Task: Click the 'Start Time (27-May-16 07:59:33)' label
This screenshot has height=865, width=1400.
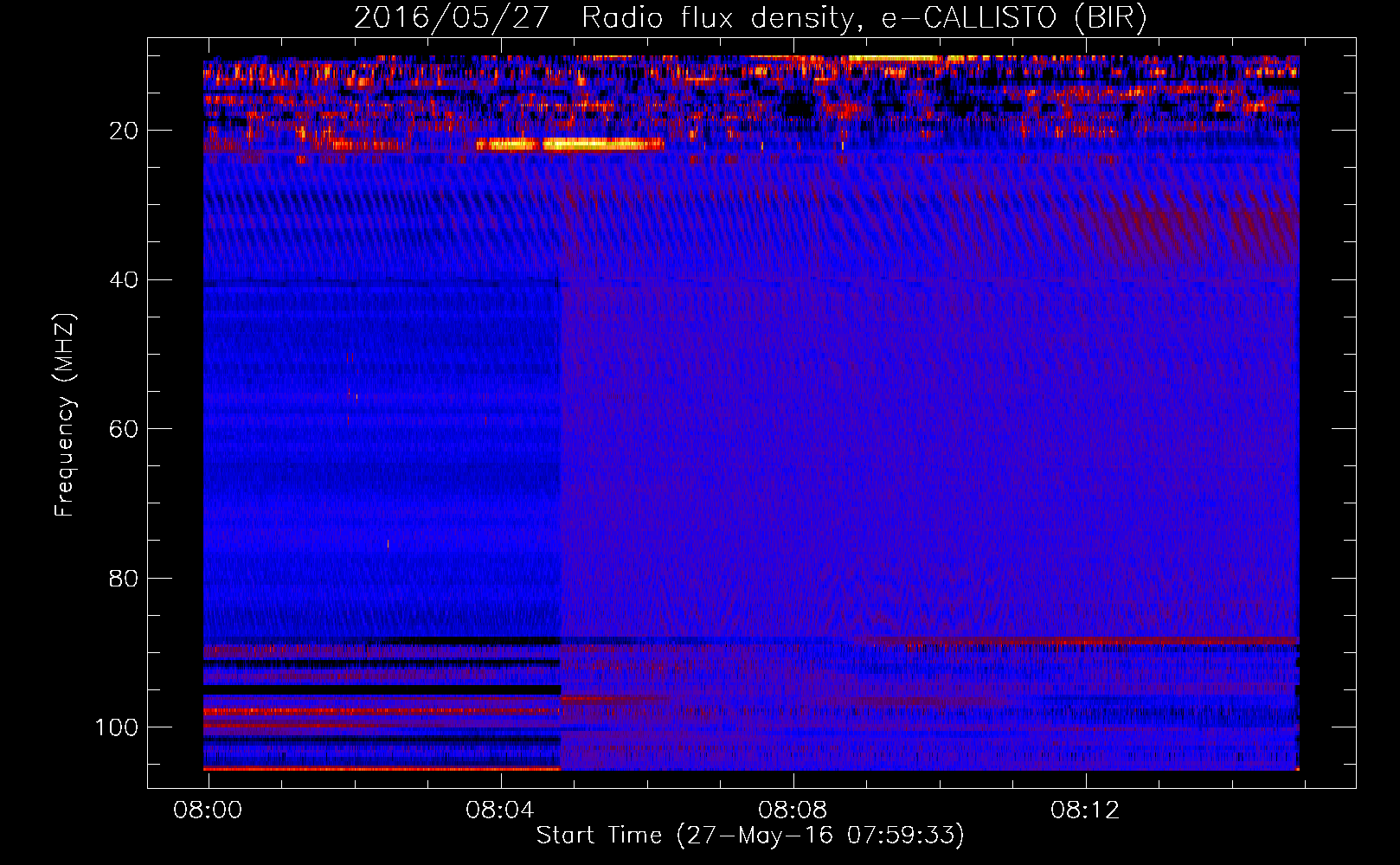Action: [750, 836]
